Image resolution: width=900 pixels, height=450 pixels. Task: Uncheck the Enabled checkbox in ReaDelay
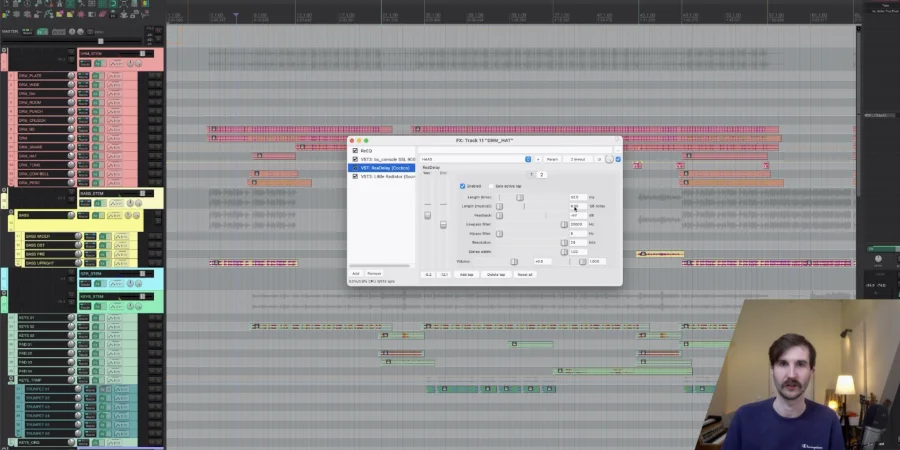(x=462, y=186)
